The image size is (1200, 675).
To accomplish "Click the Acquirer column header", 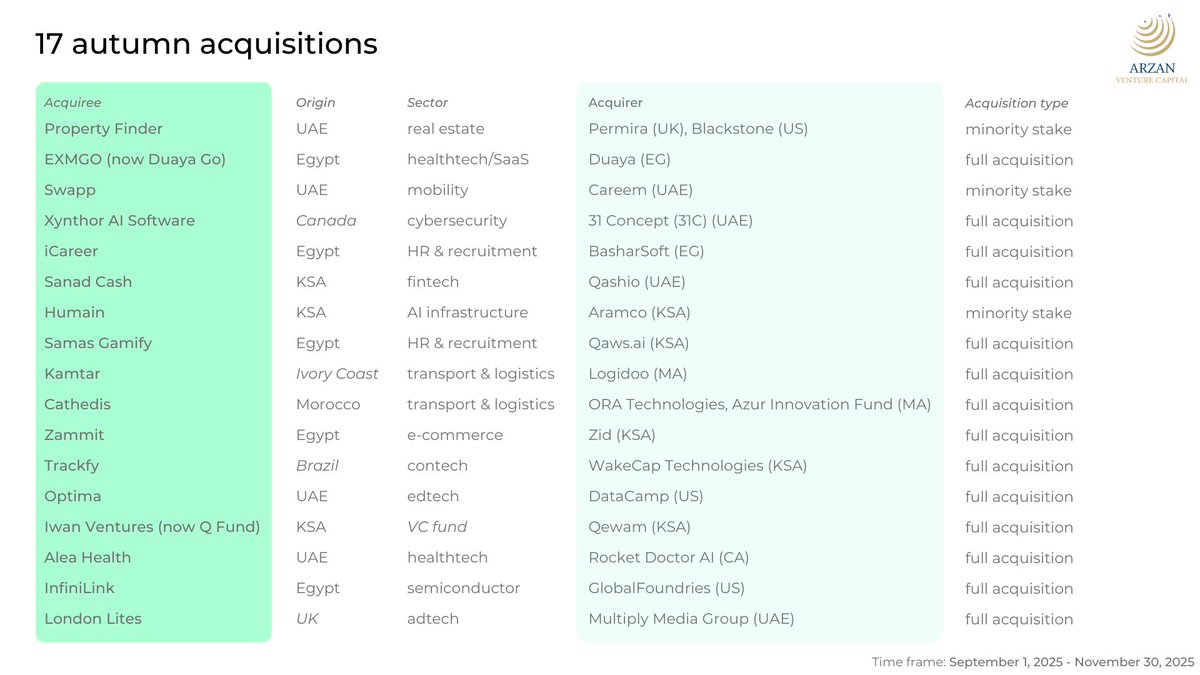I will tap(615, 103).
